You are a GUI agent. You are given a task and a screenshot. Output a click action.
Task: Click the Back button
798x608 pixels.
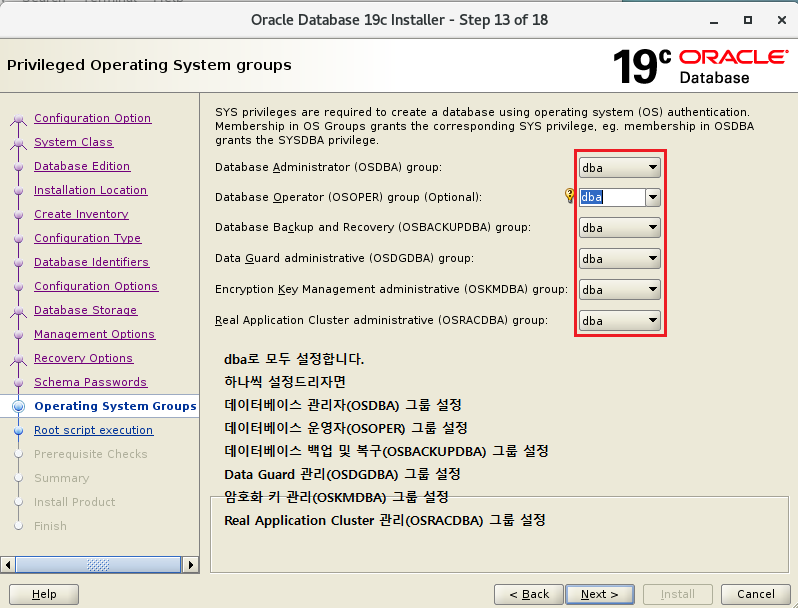pyautogui.click(x=529, y=594)
